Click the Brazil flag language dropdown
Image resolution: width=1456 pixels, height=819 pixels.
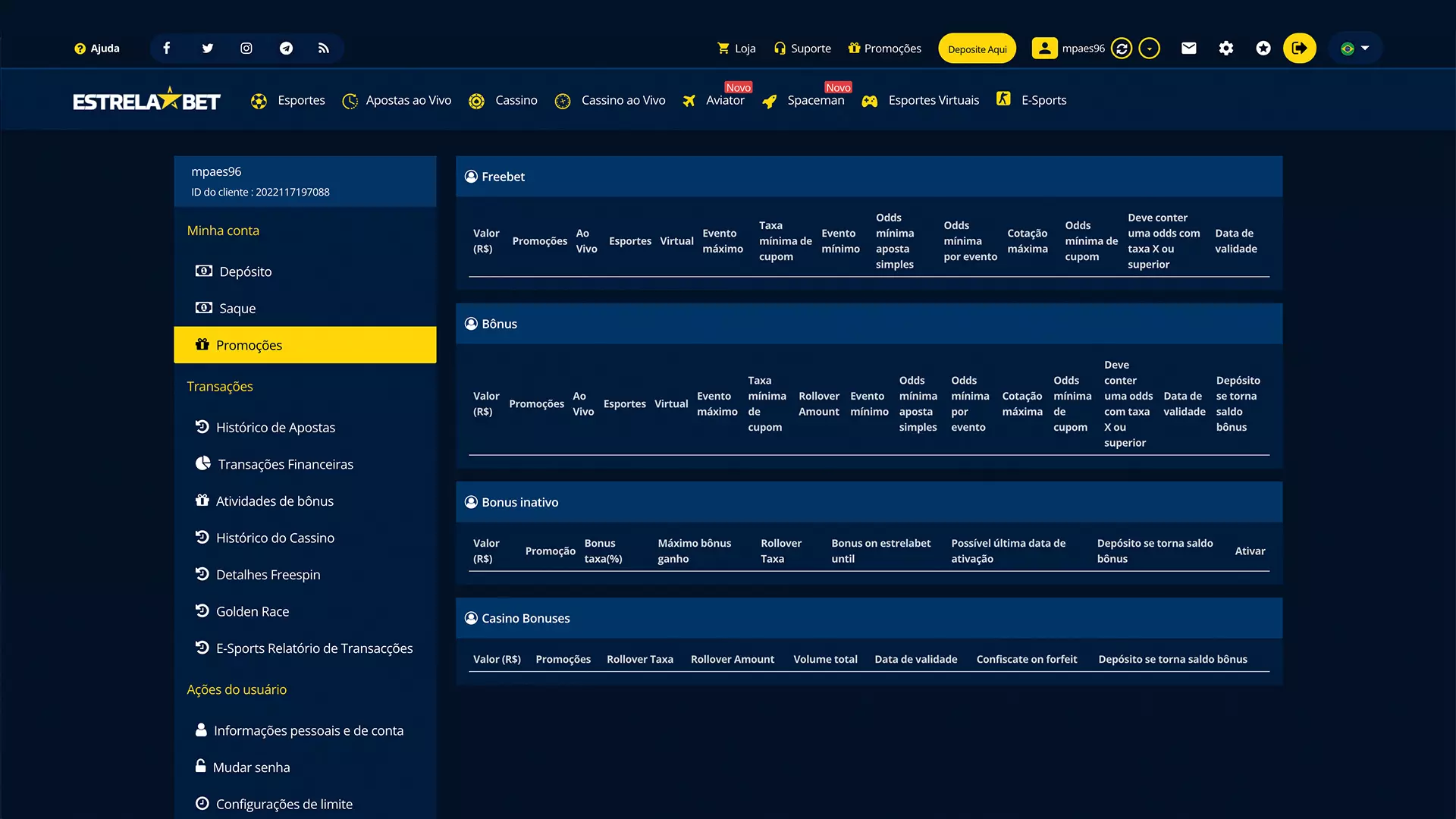(1355, 48)
